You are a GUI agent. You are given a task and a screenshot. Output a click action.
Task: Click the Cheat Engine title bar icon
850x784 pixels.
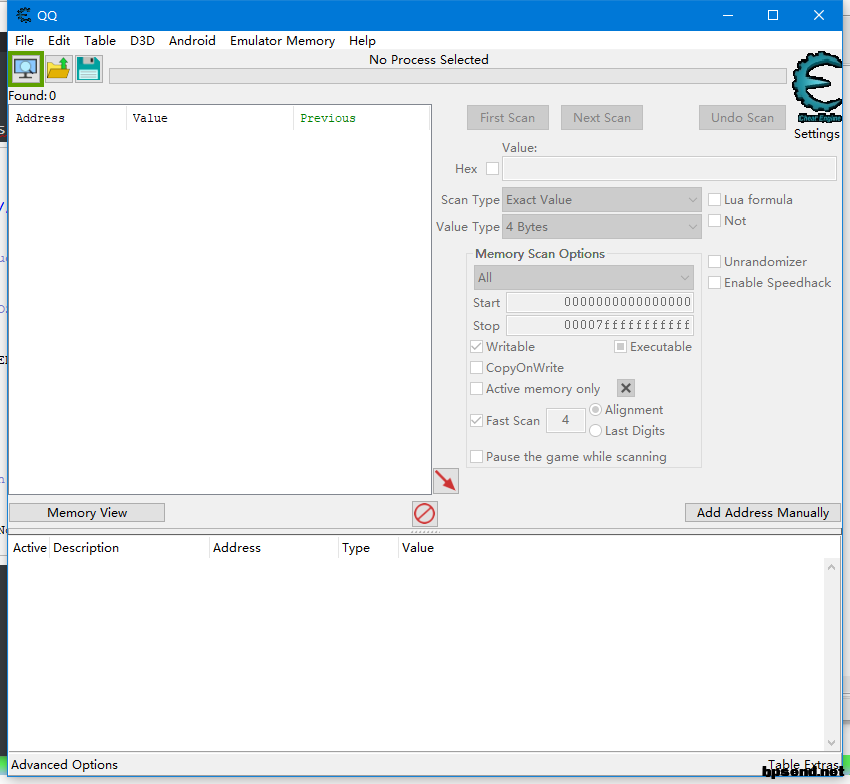click(24, 15)
